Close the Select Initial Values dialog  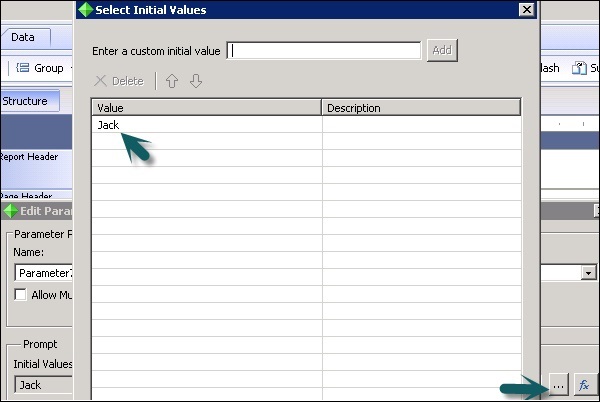tap(527, 10)
